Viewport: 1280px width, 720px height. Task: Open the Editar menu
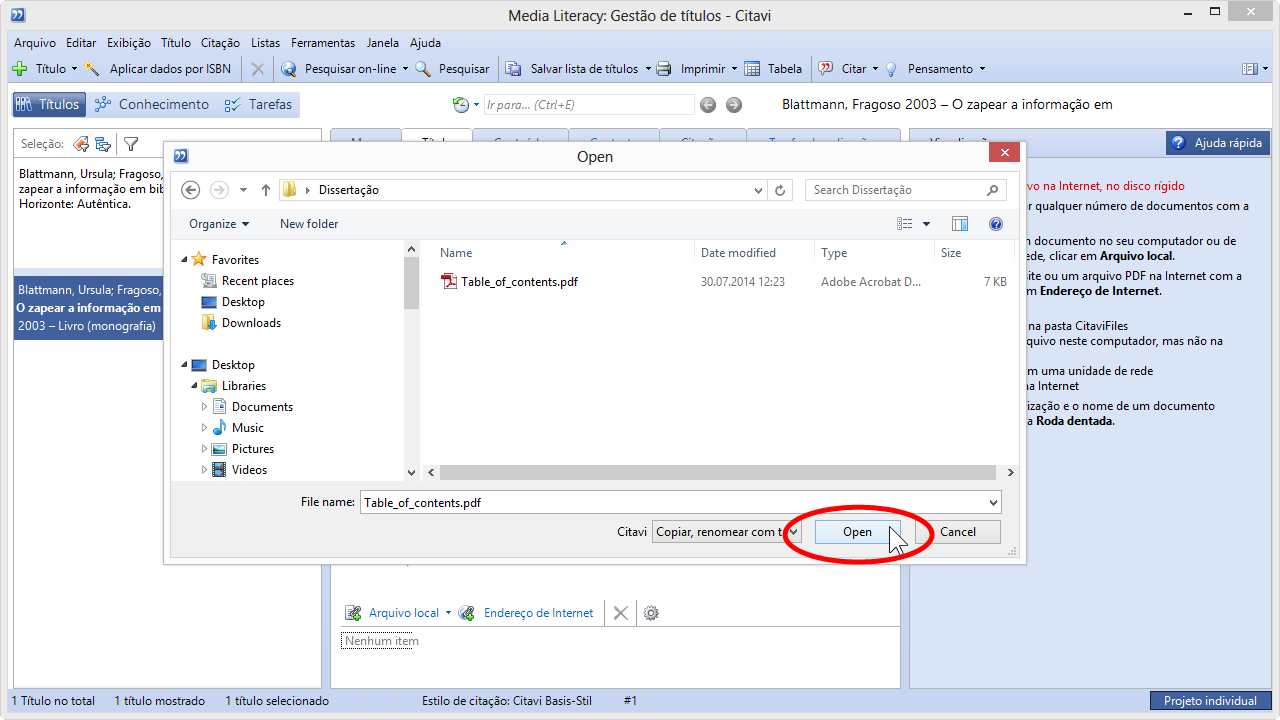81,43
